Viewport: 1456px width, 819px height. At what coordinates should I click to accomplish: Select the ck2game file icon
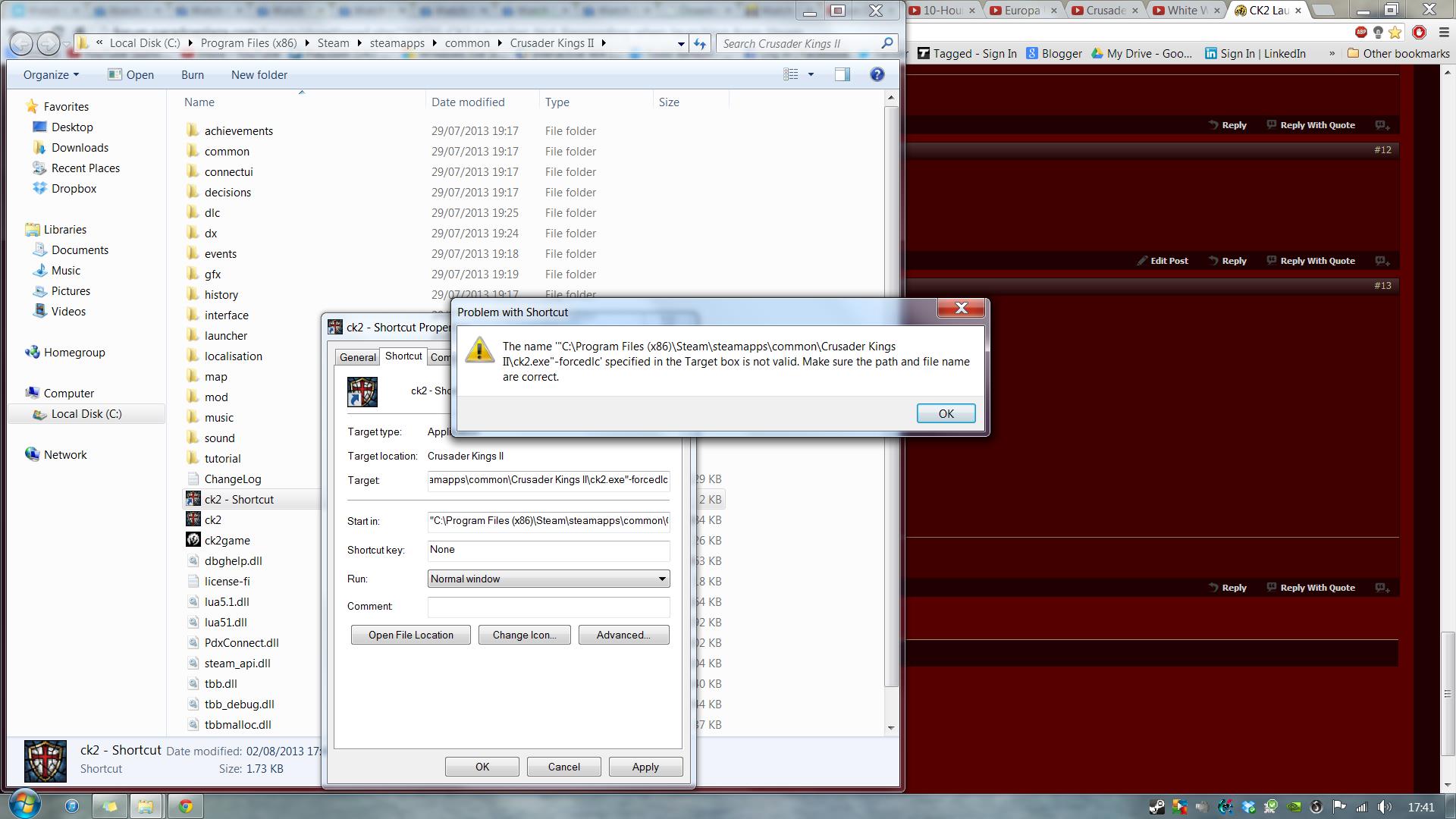click(x=193, y=540)
